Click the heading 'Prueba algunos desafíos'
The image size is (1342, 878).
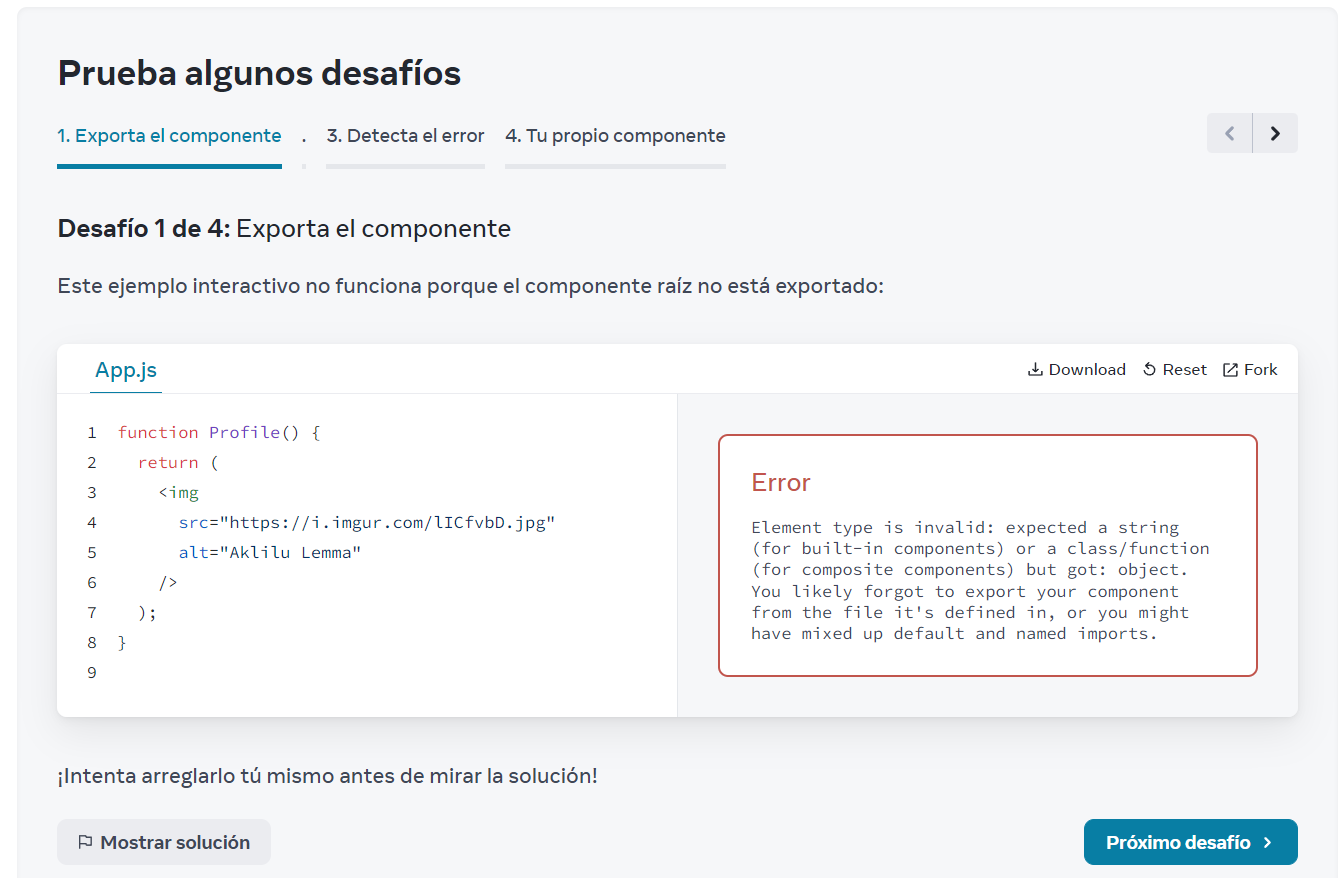click(260, 72)
